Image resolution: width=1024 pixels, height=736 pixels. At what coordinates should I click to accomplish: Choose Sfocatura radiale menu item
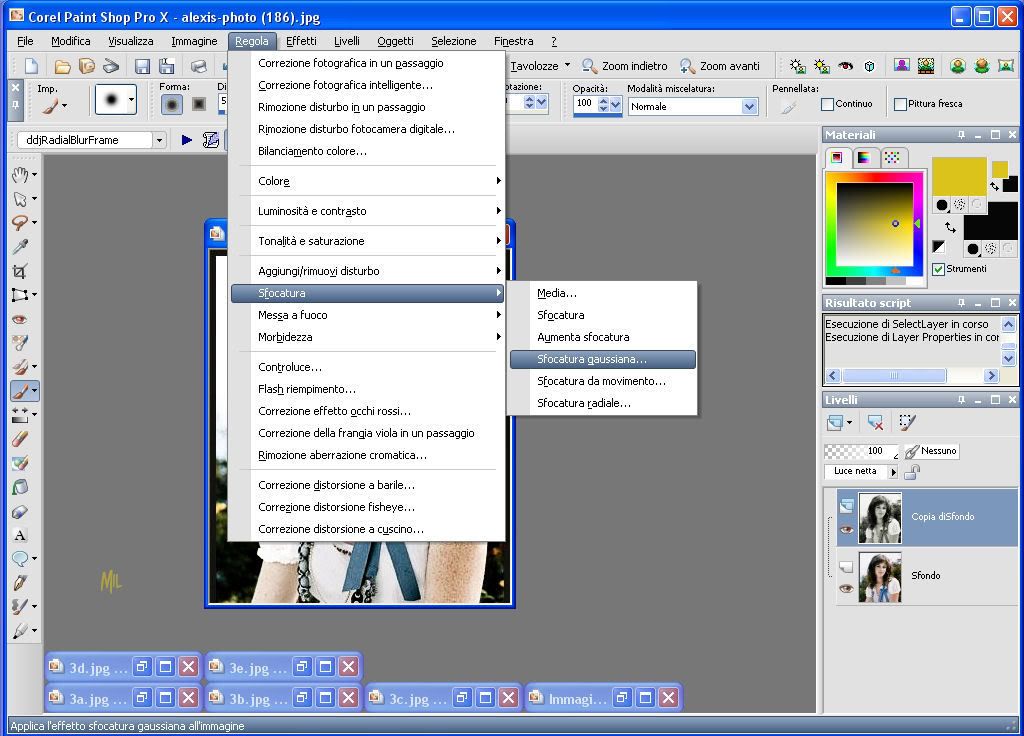click(x=603, y=403)
